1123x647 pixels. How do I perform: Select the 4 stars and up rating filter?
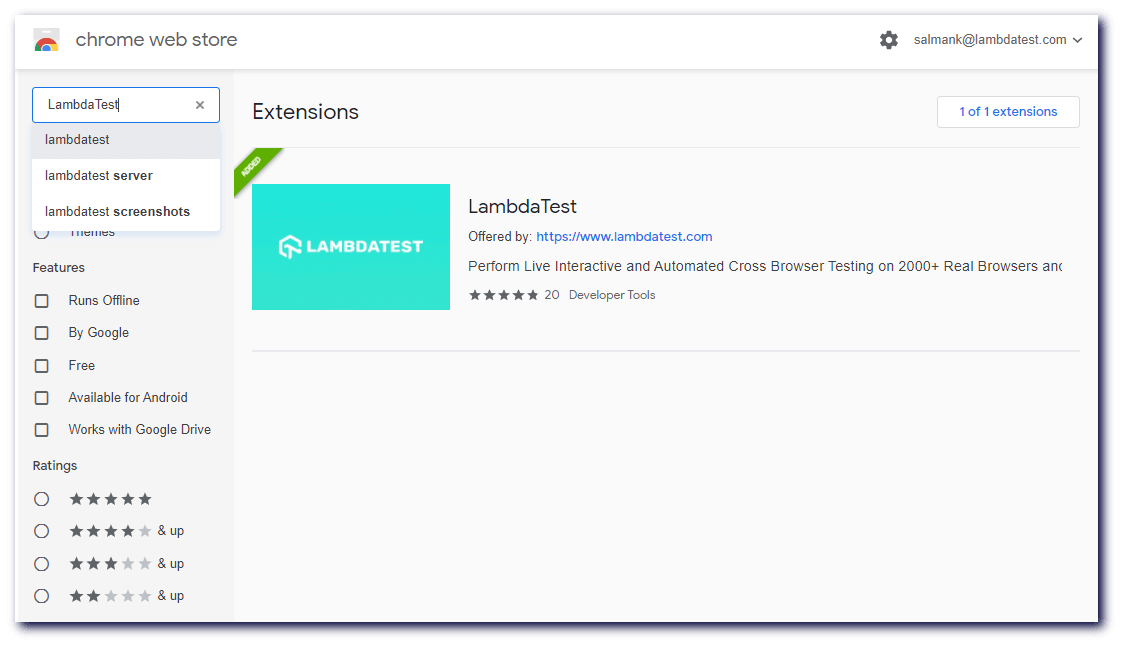(x=41, y=531)
